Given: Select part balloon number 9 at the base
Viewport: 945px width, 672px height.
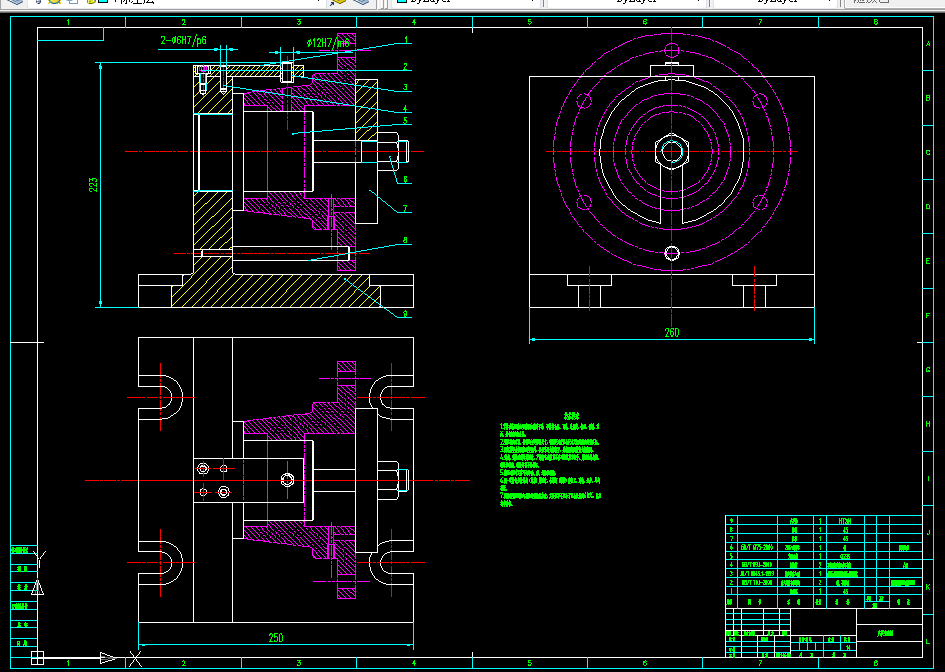Looking at the screenshot, I should tap(405, 313).
